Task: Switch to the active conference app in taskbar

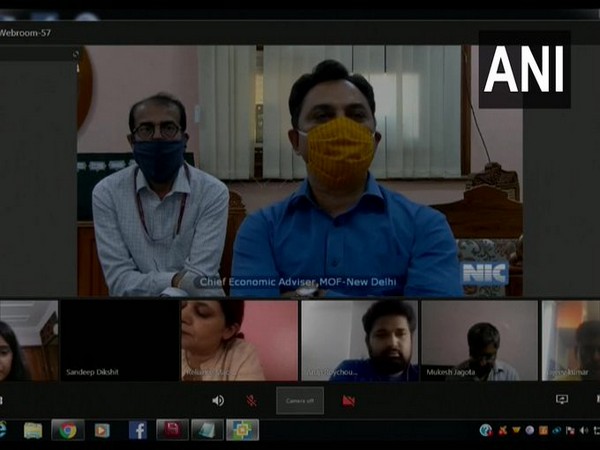Action: [242, 430]
